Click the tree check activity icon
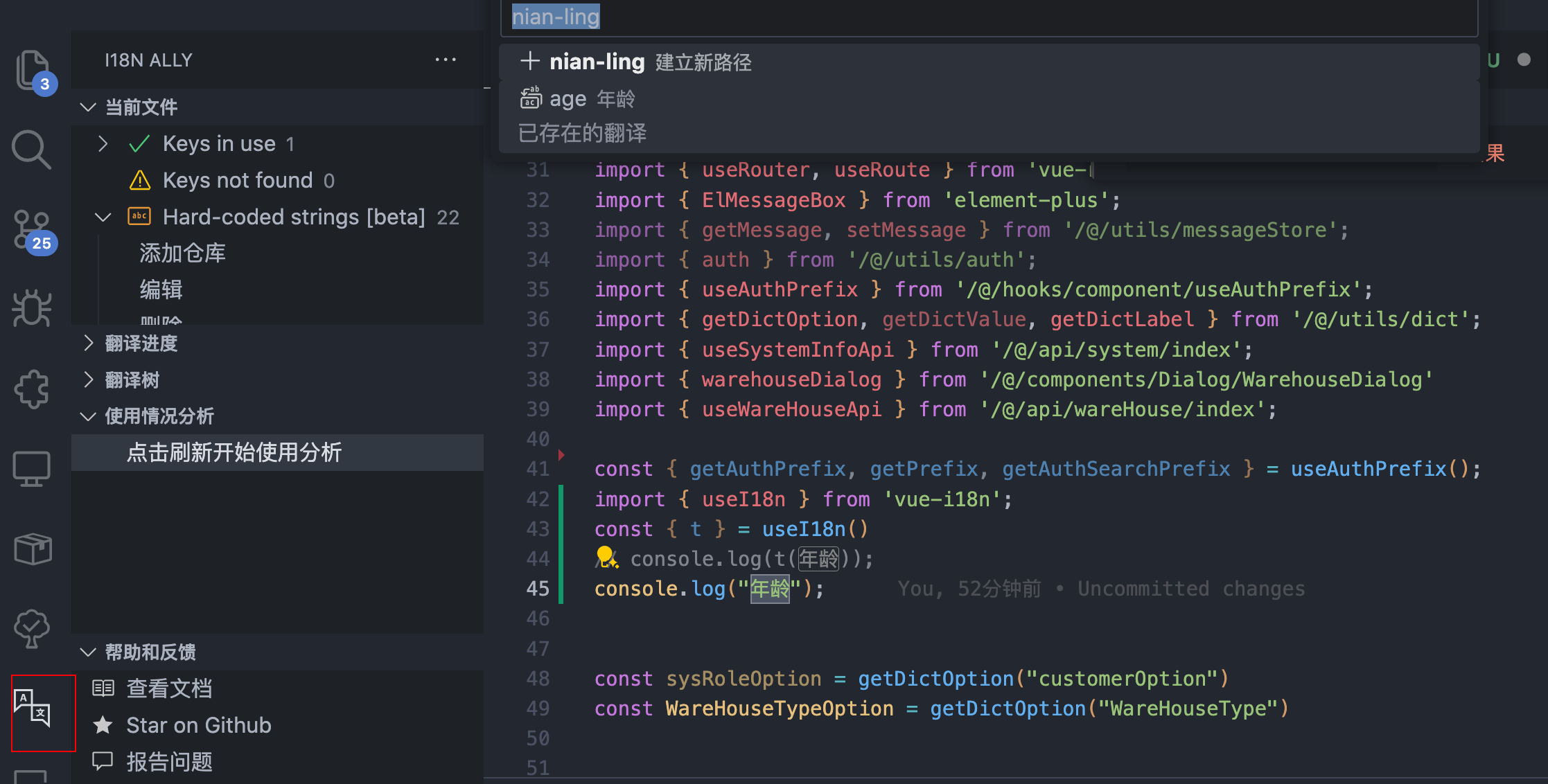 click(x=32, y=628)
